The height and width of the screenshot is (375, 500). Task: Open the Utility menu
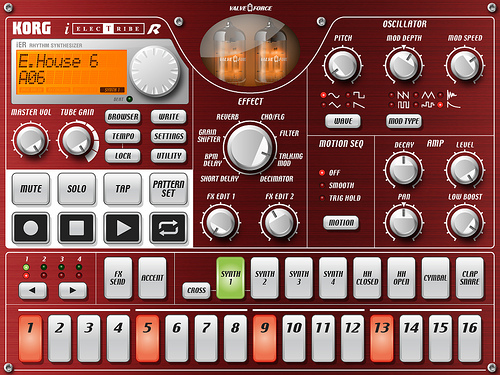pyautogui.click(x=169, y=156)
